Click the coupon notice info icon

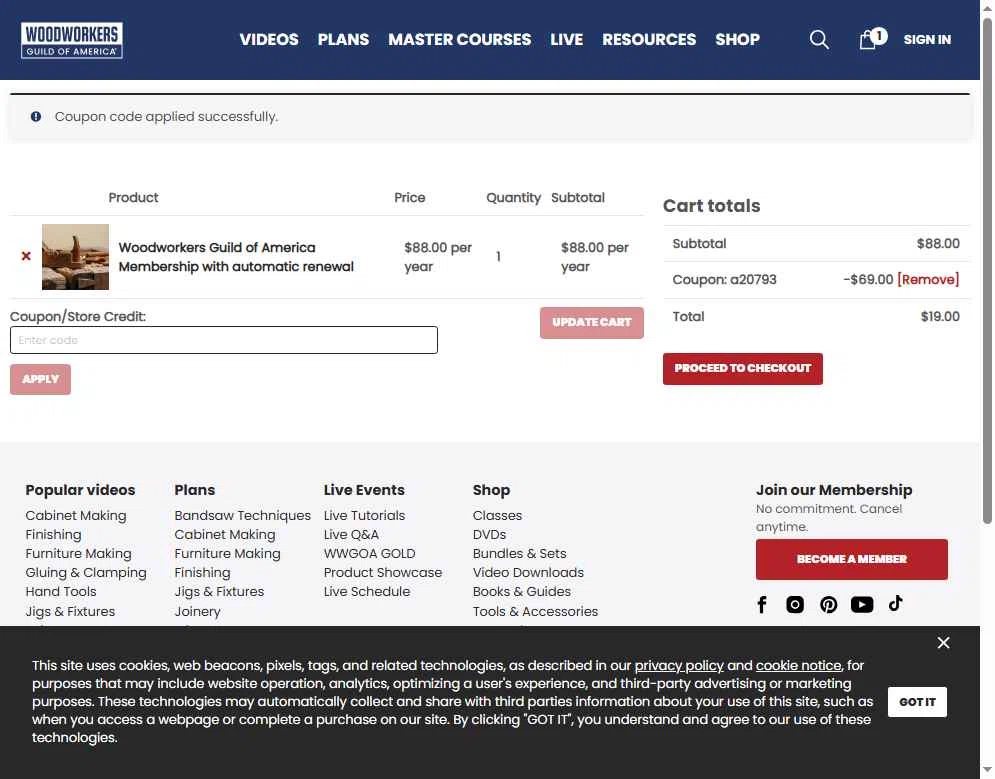pos(36,117)
